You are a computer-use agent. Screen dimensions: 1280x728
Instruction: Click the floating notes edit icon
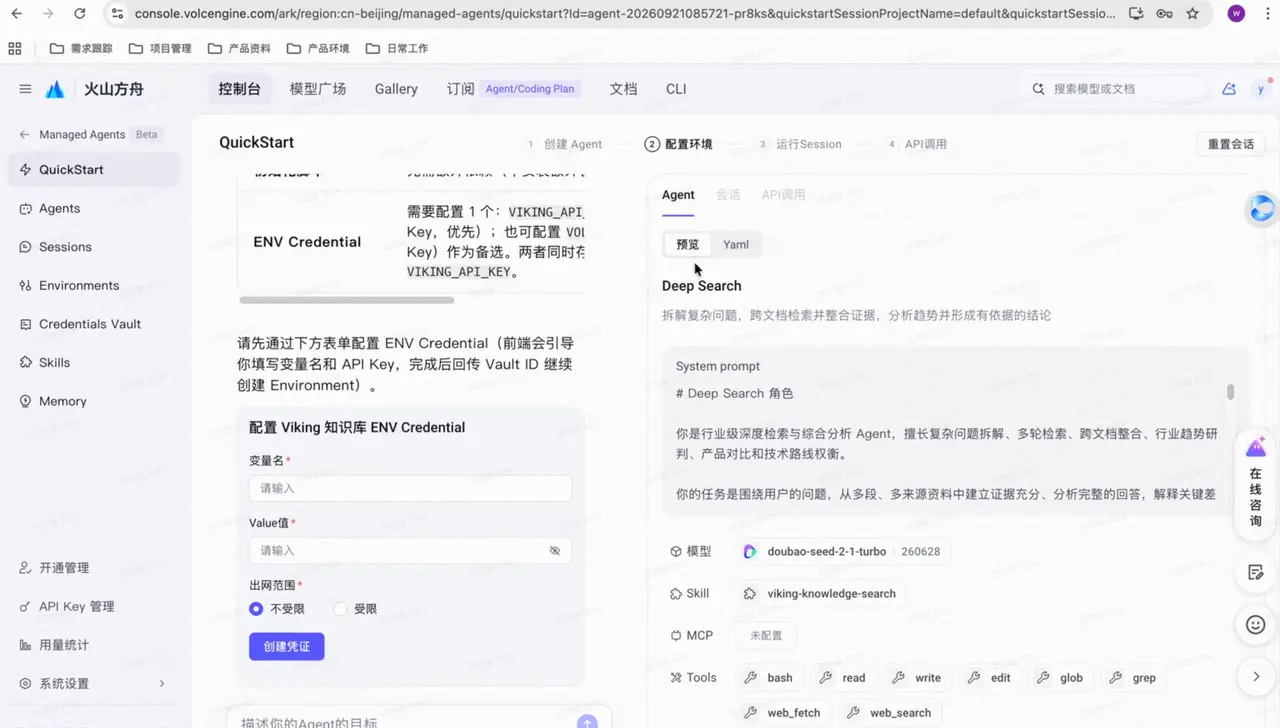pyautogui.click(x=1256, y=573)
